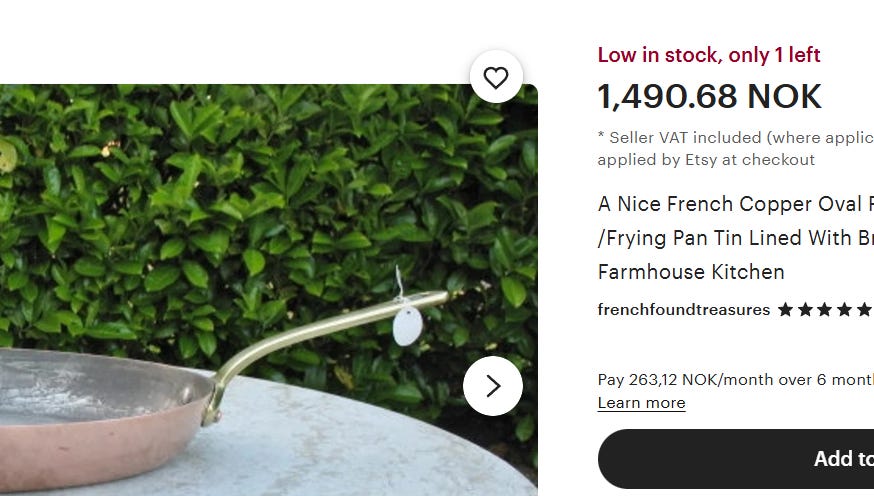874x496 pixels.
Task: Show next product photo with arrow
Action: 493,386
